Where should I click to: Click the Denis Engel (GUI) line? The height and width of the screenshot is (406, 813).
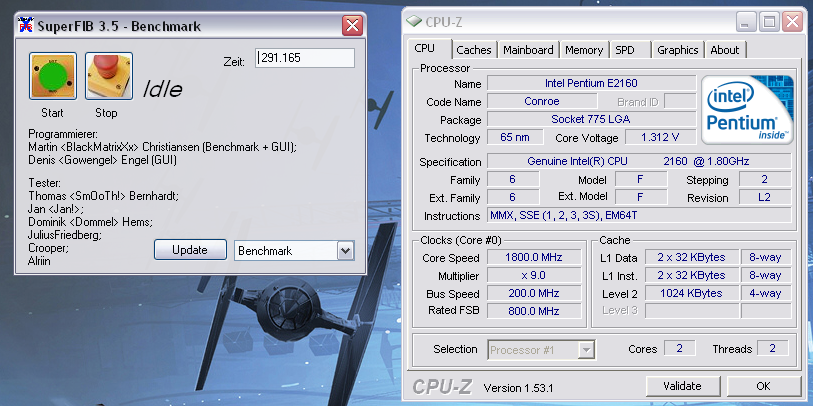103,160
